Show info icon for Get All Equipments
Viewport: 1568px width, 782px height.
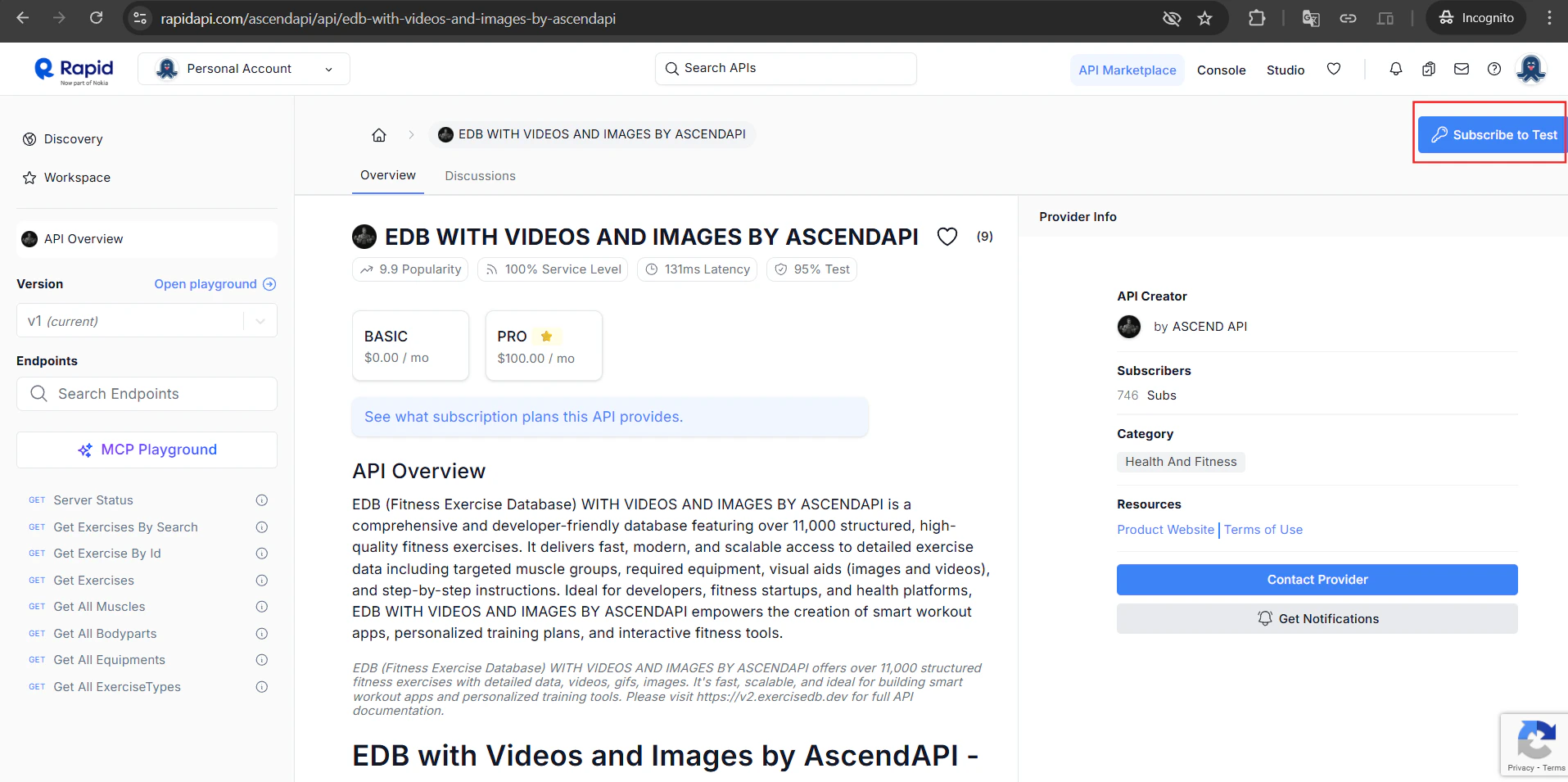(262, 660)
